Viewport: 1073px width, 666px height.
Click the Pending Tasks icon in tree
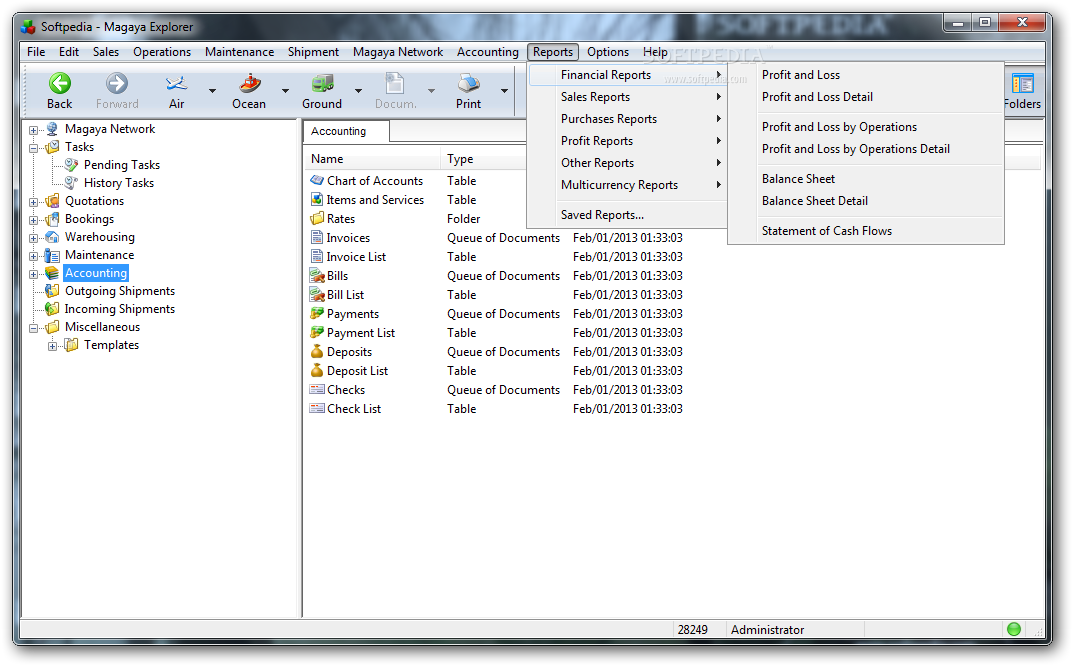(x=71, y=165)
